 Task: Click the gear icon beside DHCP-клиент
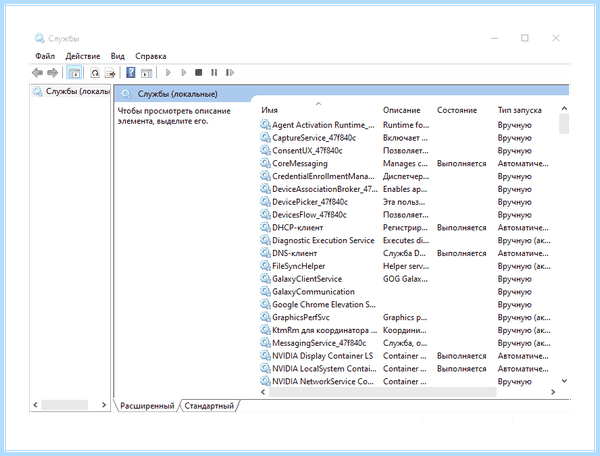pos(265,227)
